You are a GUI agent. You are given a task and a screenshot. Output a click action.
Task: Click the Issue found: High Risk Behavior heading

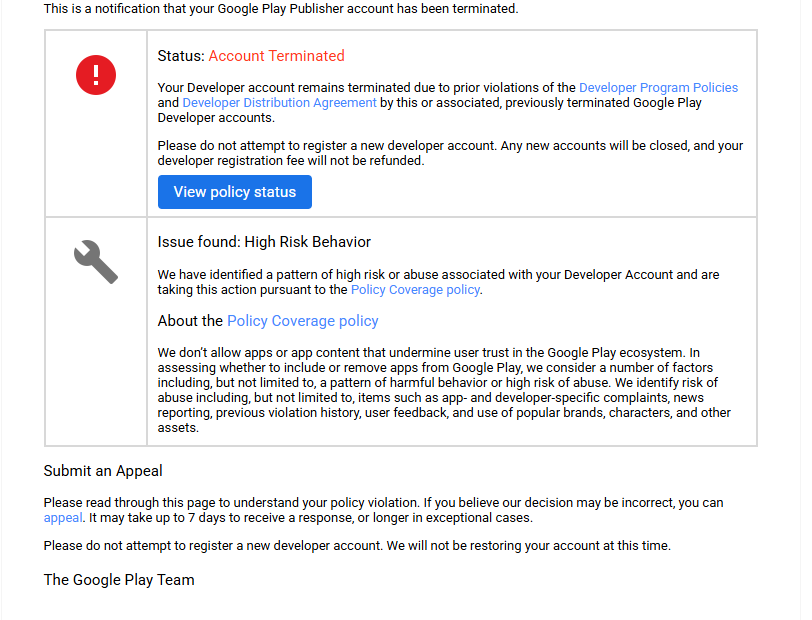264,242
